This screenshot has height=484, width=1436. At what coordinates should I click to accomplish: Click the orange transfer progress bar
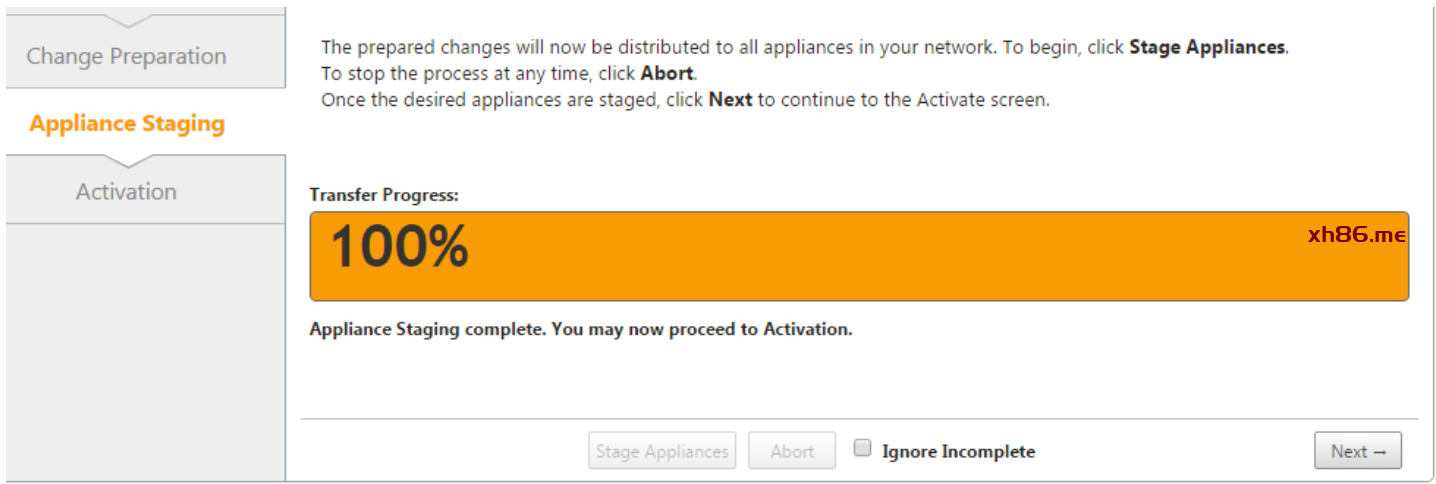click(859, 256)
